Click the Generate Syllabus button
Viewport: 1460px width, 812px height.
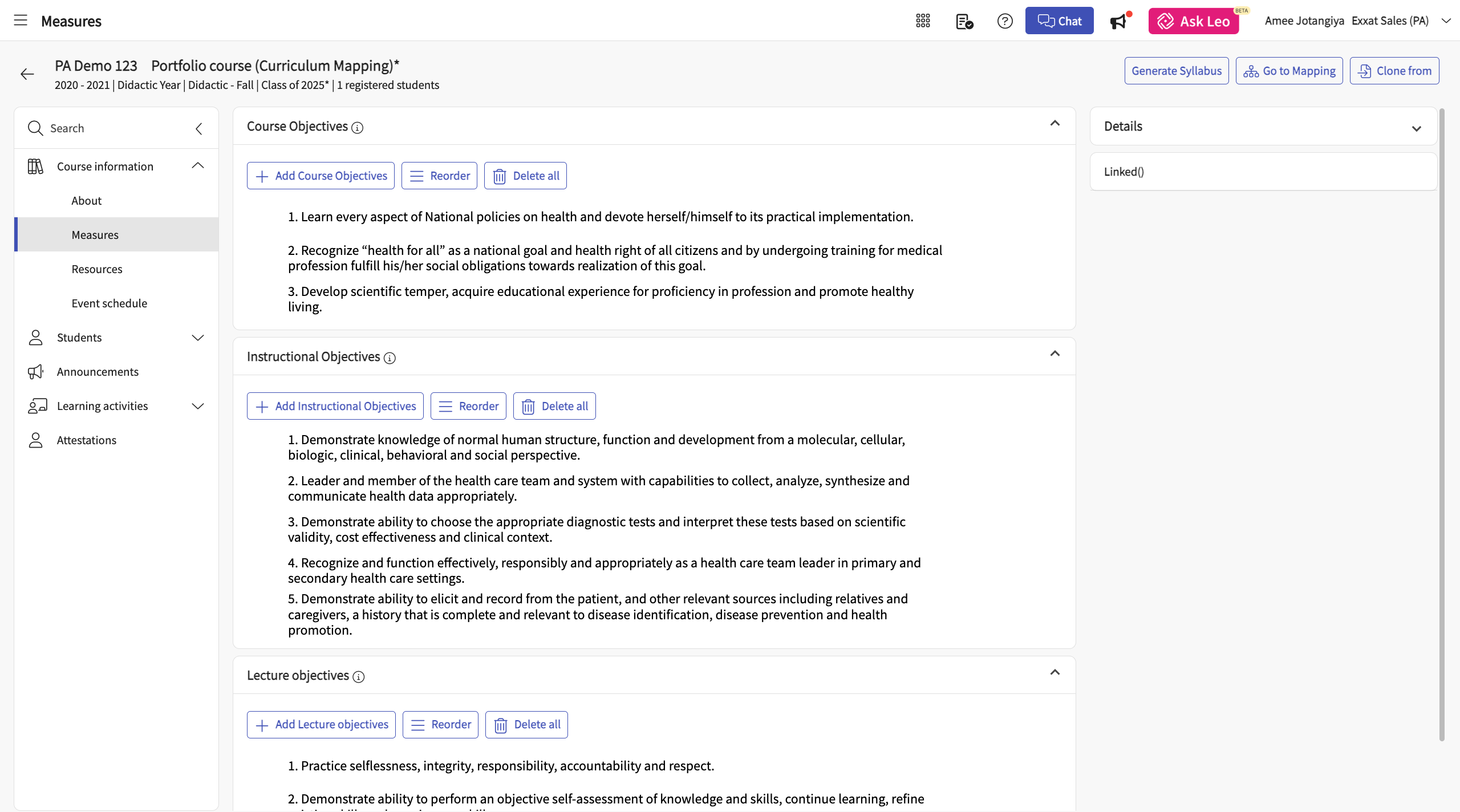point(1176,71)
